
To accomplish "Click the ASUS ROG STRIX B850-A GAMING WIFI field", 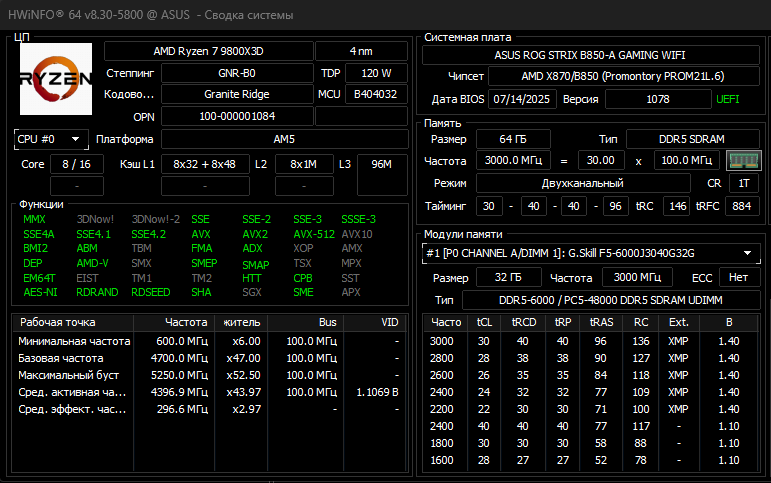I will [x=591, y=55].
